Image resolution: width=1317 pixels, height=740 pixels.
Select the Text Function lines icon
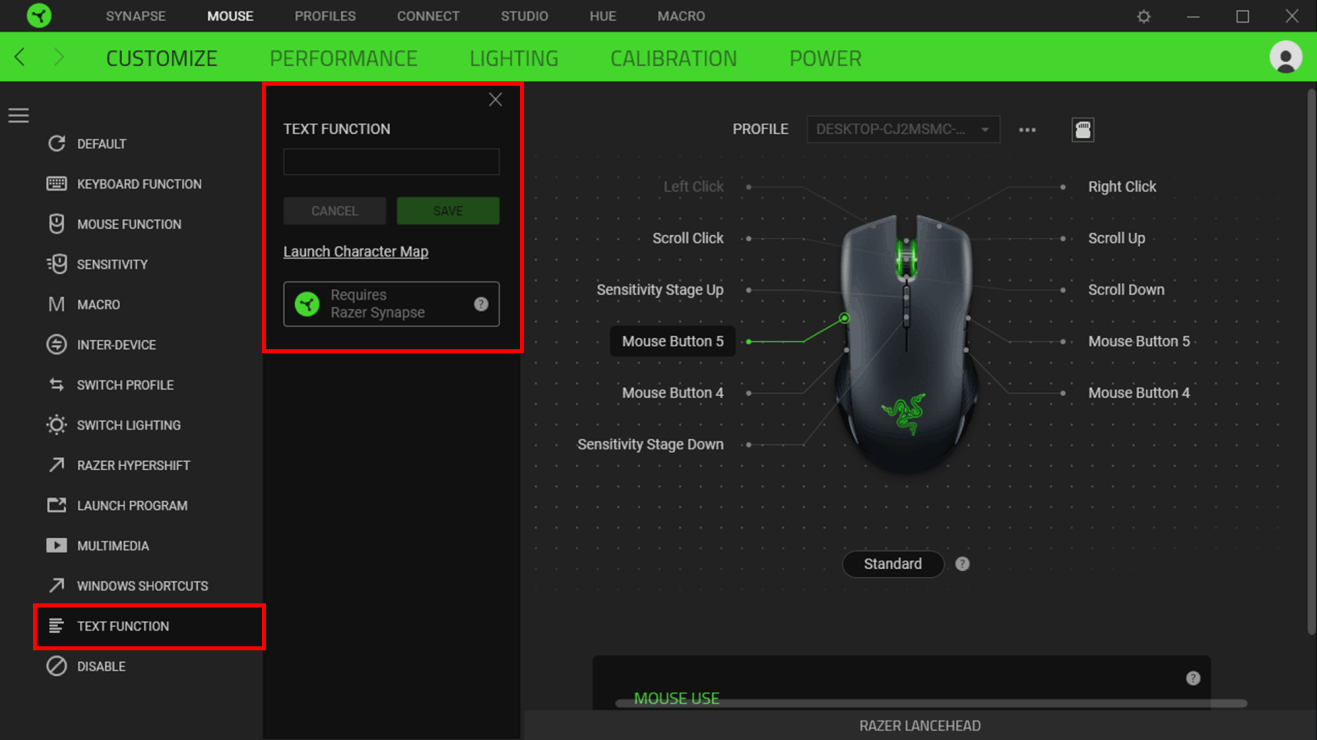tap(56, 626)
